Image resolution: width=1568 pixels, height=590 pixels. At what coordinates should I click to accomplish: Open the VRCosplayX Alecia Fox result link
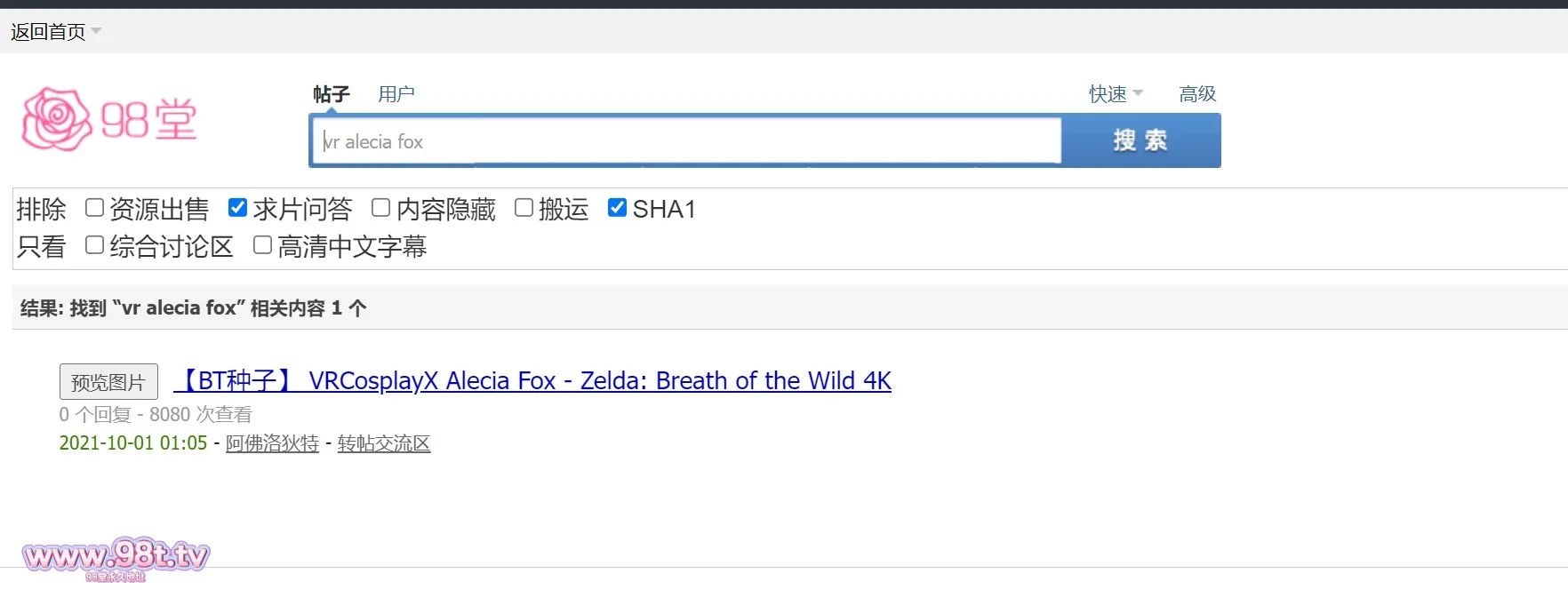(x=533, y=380)
